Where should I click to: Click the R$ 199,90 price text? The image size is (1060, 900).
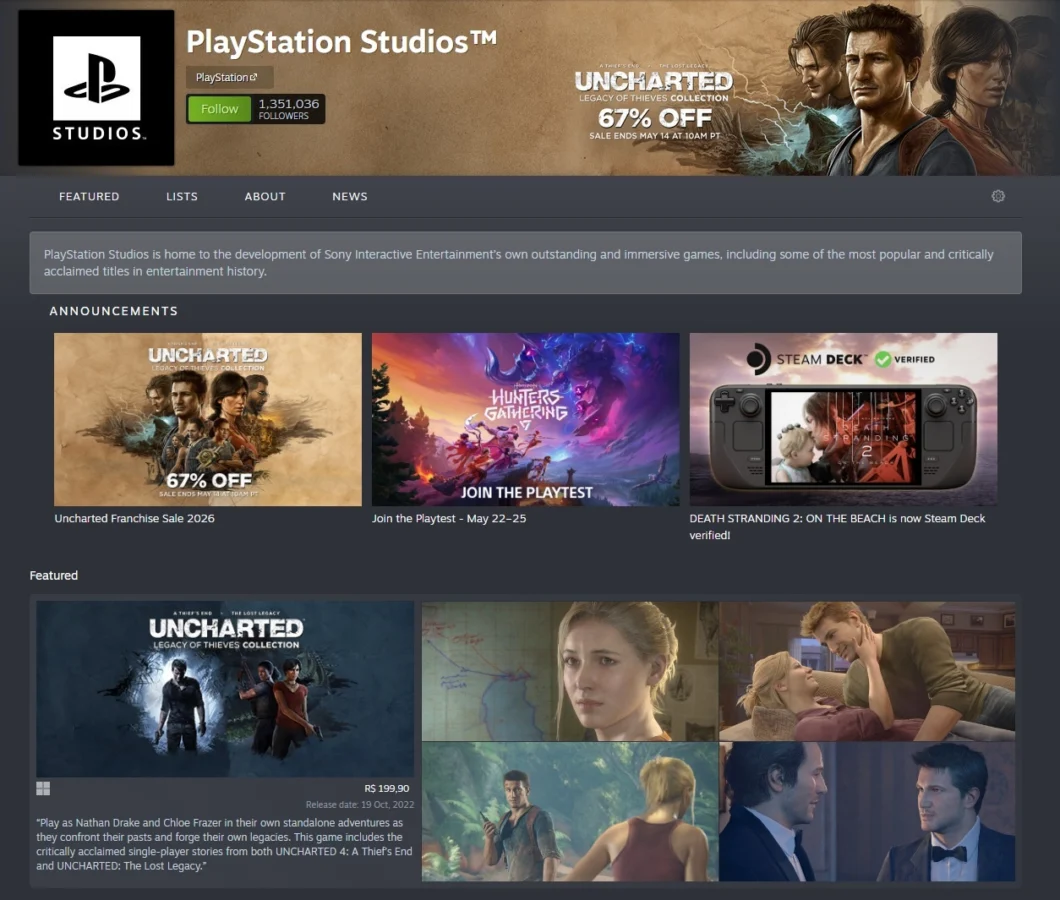point(387,788)
